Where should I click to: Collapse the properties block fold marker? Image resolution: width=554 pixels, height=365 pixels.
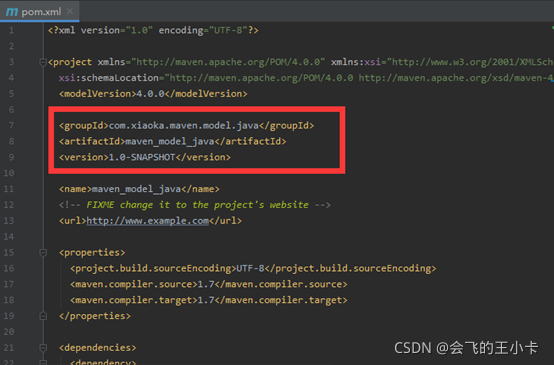pyautogui.click(x=43, y=253)
